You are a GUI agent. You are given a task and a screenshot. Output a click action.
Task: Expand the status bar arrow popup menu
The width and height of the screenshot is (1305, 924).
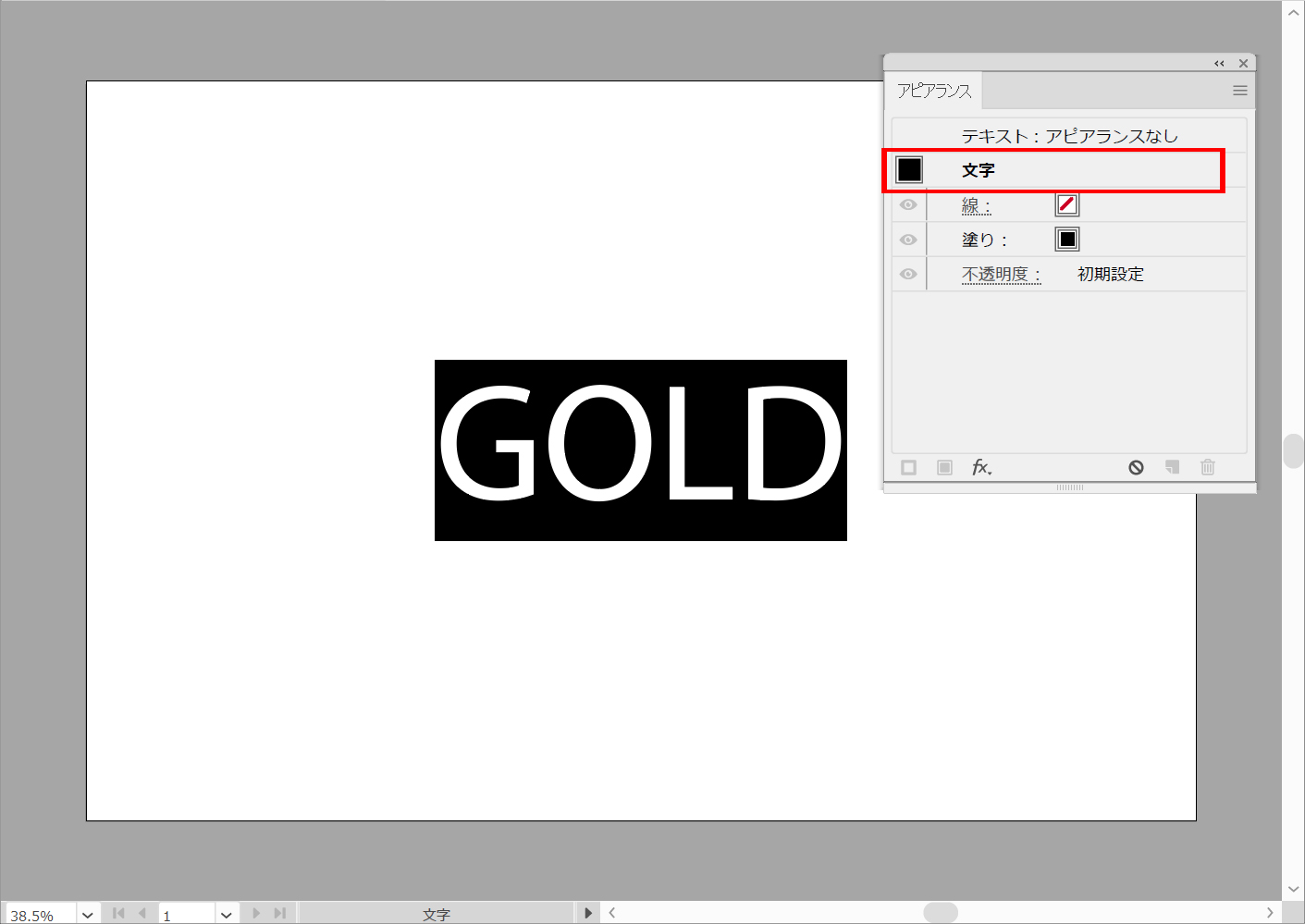(x=588, y=914)
